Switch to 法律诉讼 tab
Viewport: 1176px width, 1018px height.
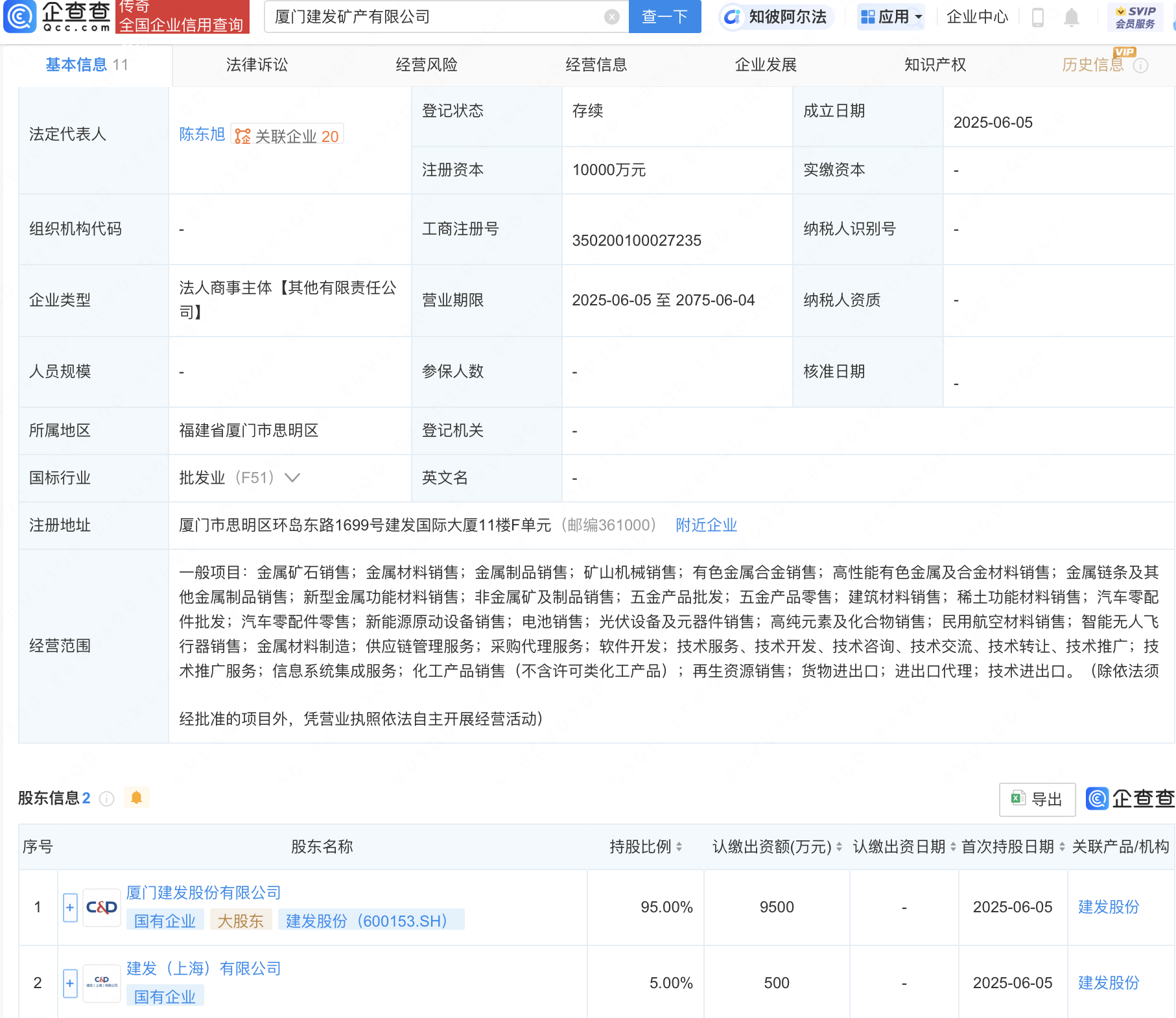pyautogui.click(x=257, y=65)
